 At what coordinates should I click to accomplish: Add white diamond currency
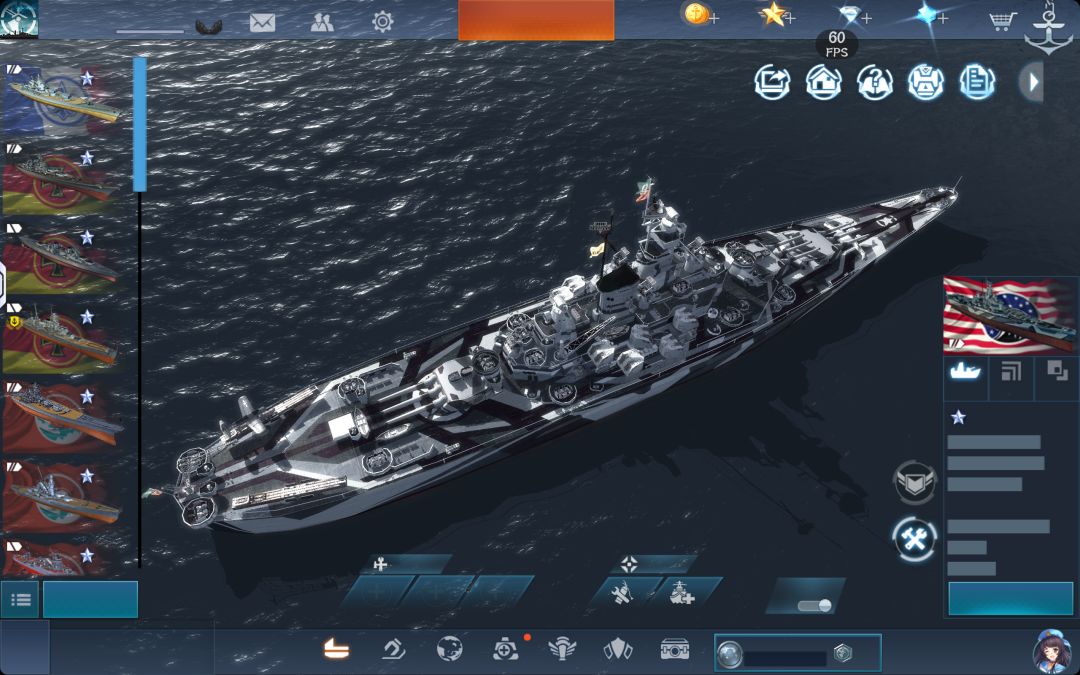pos(855,14)
